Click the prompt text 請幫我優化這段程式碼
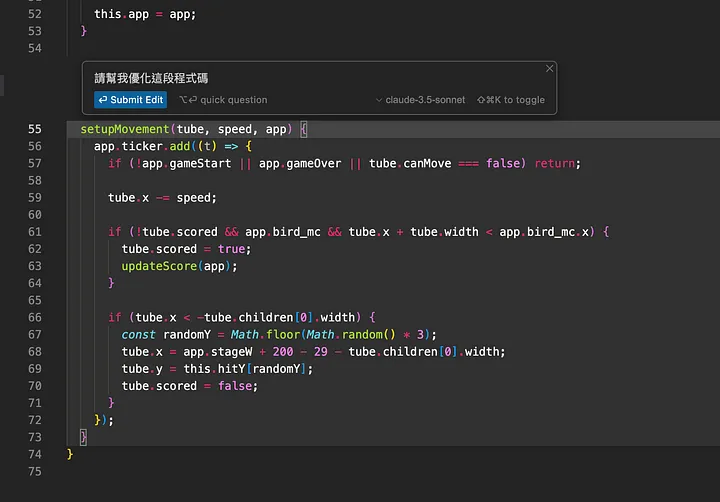Screen dimensions: 720x502 pos(151,78)
